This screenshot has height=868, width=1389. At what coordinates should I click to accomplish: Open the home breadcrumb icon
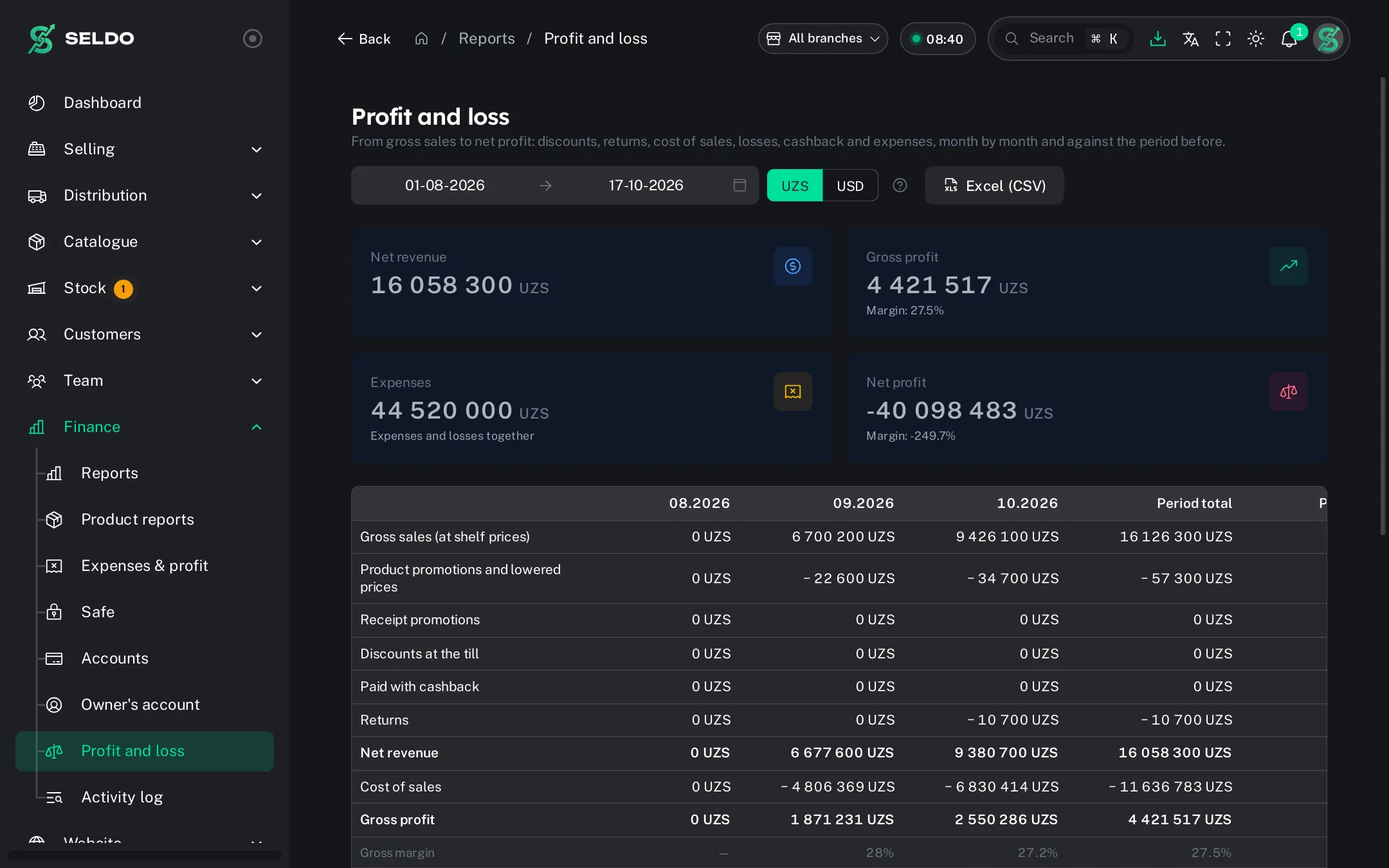(x=421, y=39)
